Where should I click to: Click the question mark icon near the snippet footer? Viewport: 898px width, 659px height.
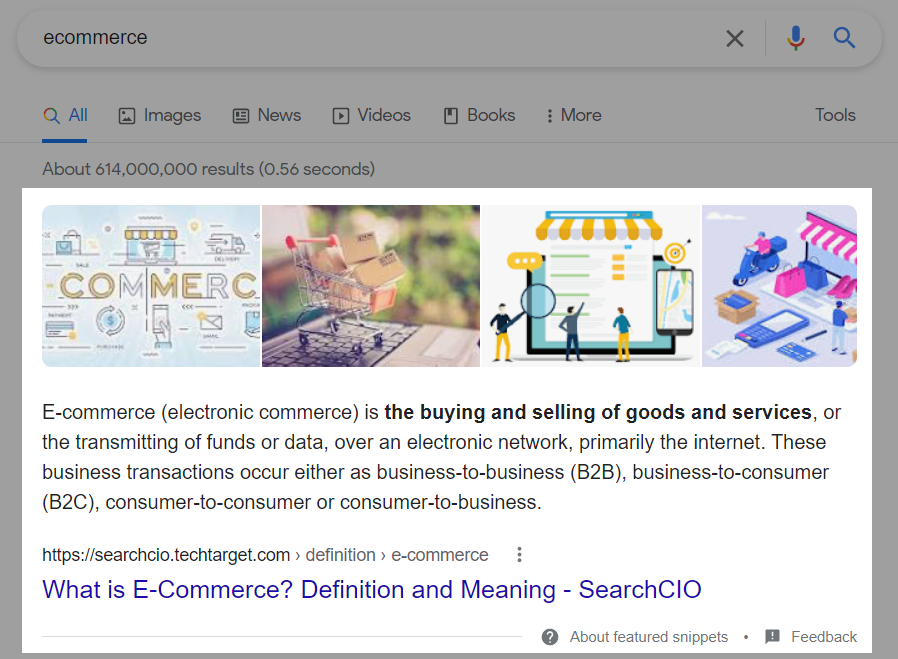(550, 637)
